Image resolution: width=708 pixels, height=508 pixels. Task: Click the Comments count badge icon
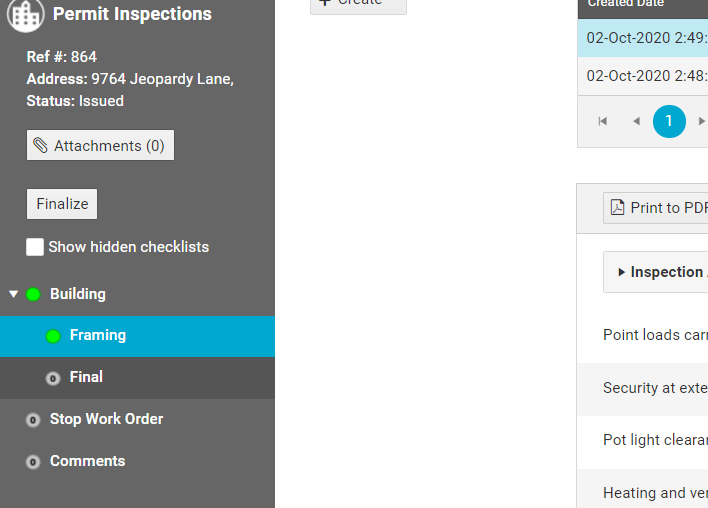pos(33,462)
